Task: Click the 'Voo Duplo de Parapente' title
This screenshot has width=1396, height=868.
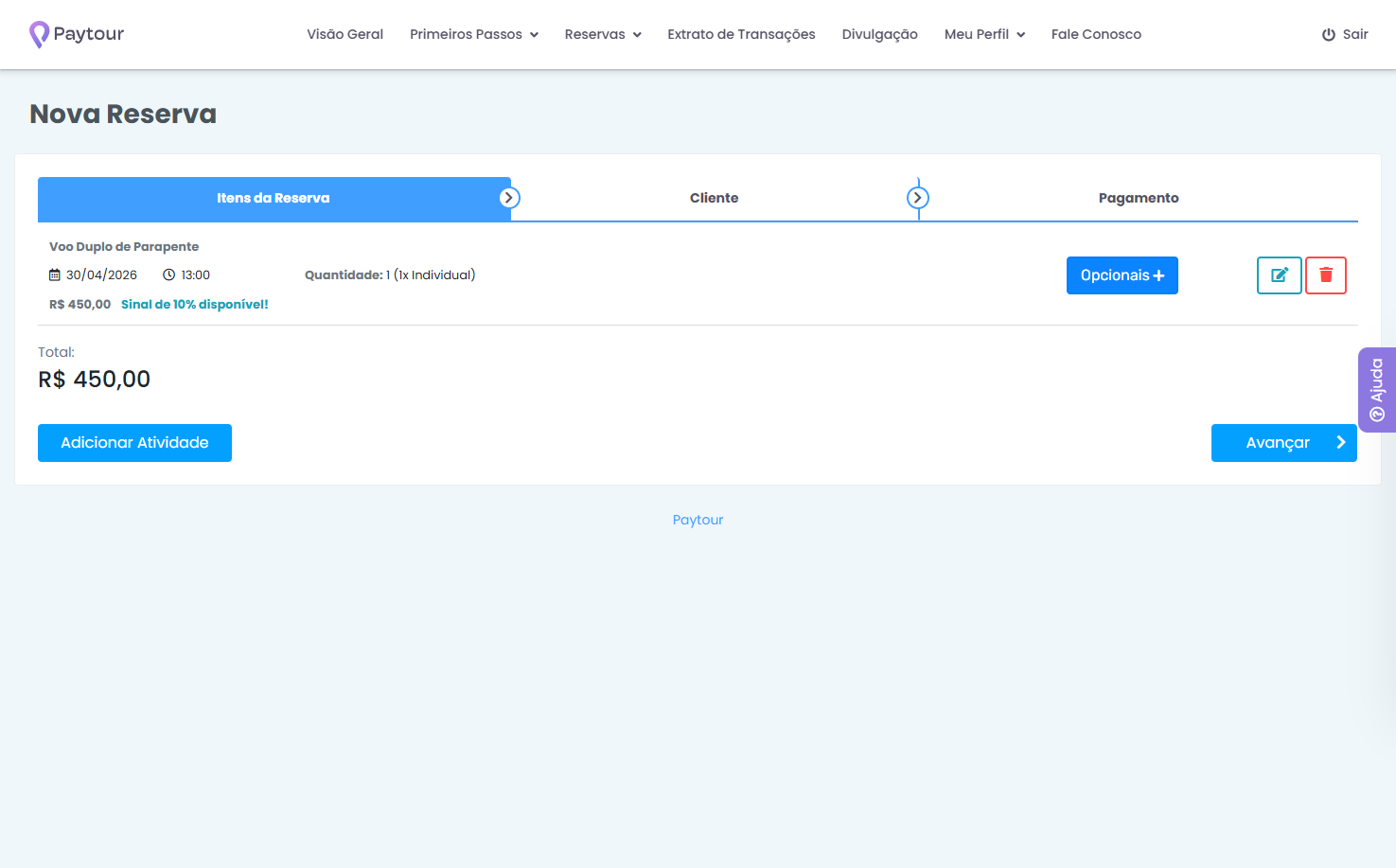Action: pyautogui.click(x=124, y=247)
